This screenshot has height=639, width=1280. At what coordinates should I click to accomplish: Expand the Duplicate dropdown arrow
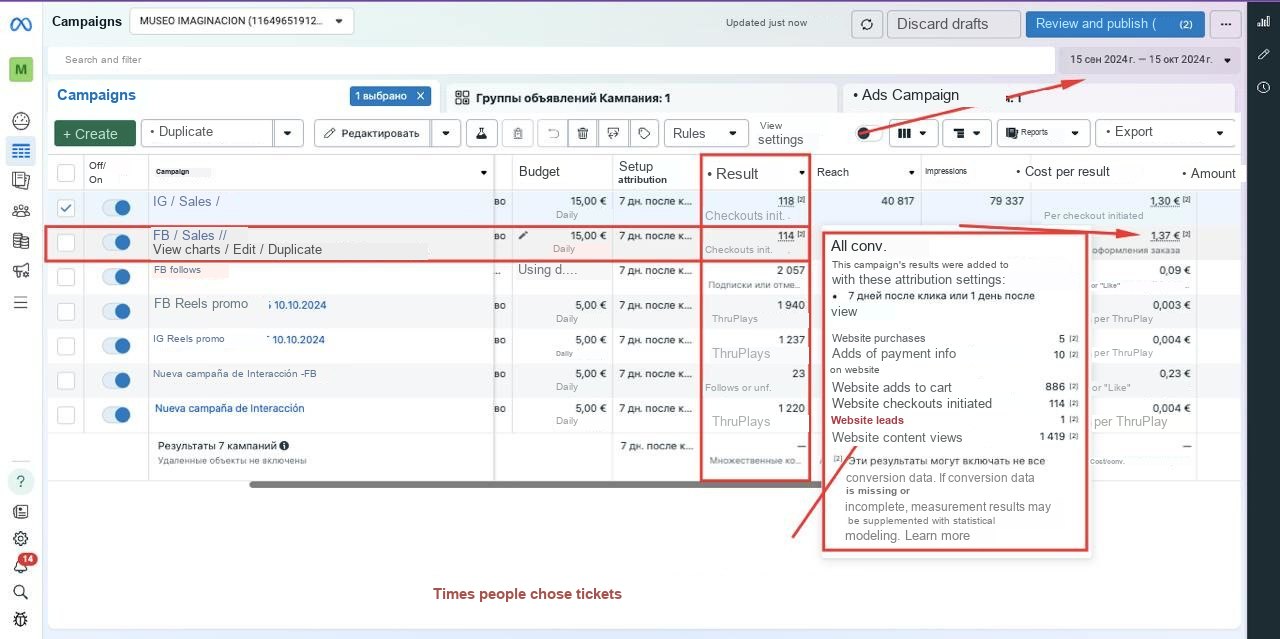click(x=288, y=133)
